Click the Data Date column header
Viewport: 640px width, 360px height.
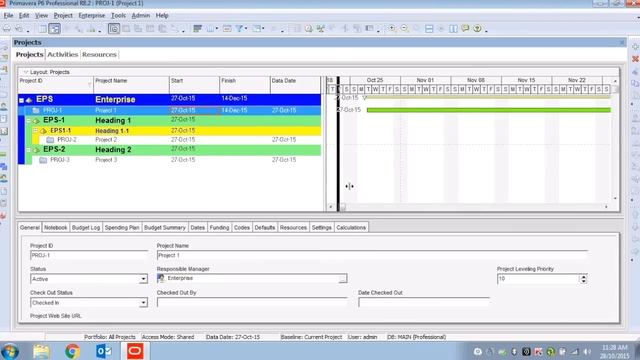(x=295, y=84)
